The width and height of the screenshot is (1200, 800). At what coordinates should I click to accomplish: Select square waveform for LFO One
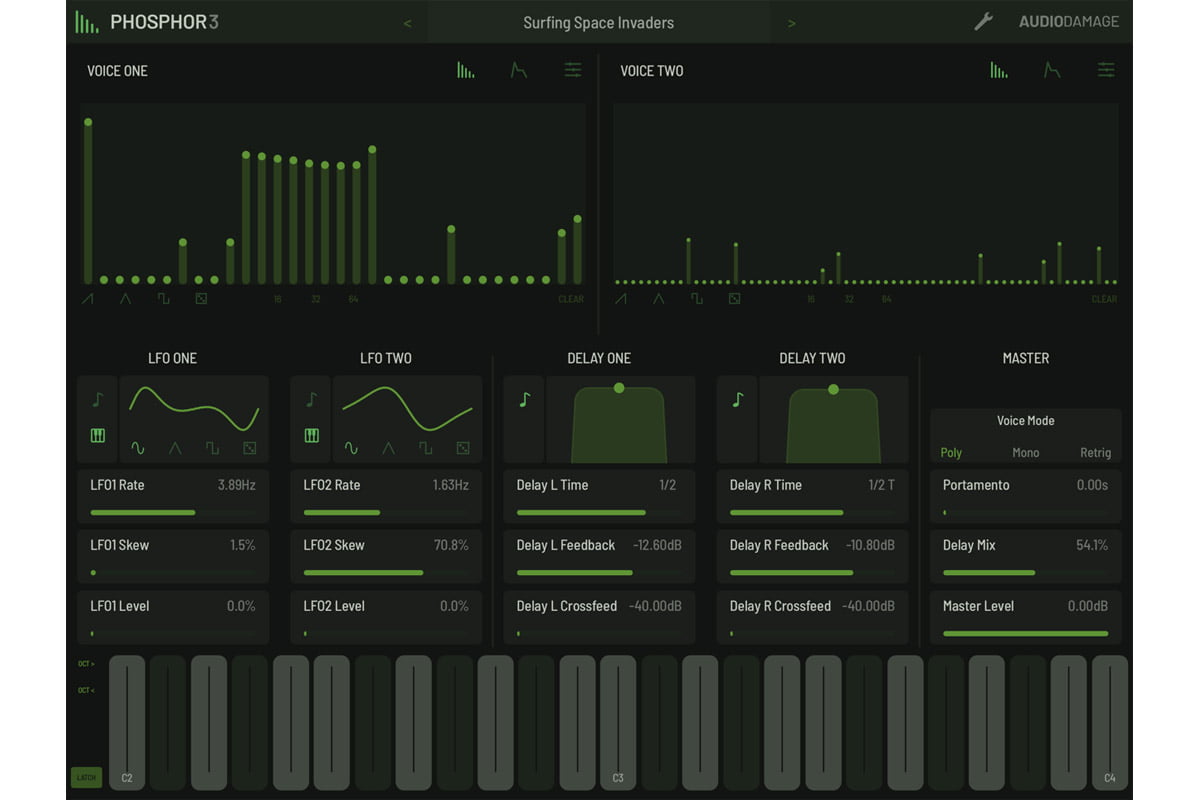tap(212, 448)
